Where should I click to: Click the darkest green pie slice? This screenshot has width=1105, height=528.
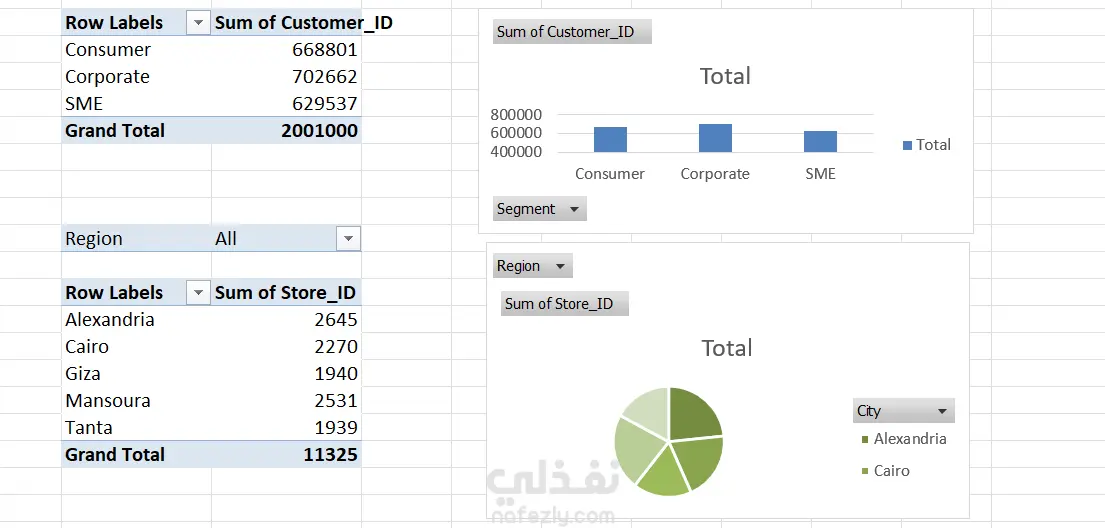click(x=696, y=412)
